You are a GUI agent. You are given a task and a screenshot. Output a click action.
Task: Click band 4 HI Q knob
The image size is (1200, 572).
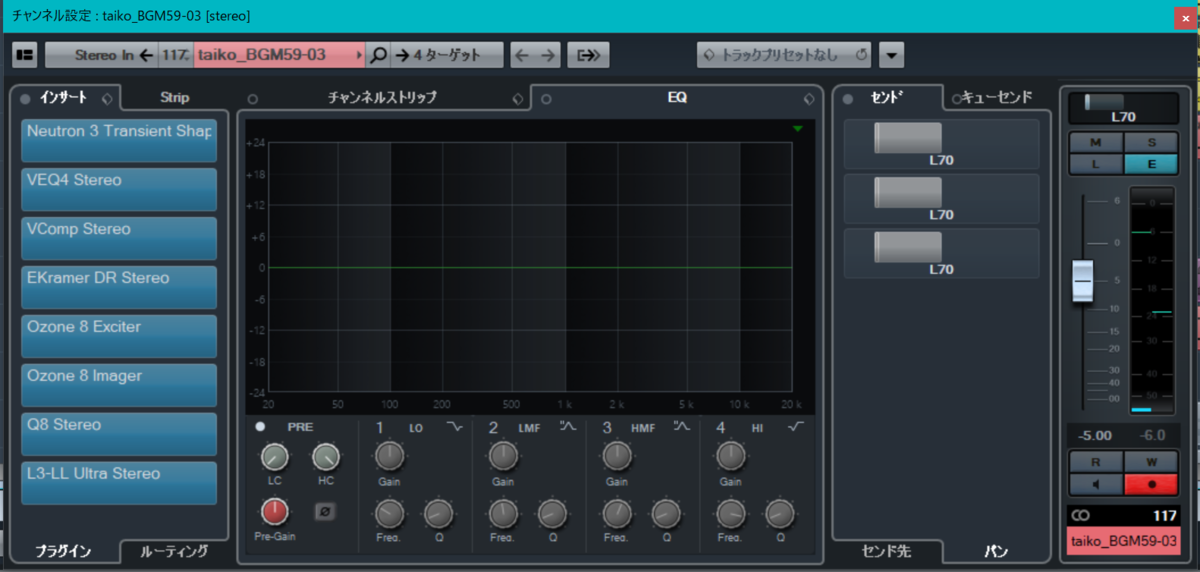[x=780, y=515]
